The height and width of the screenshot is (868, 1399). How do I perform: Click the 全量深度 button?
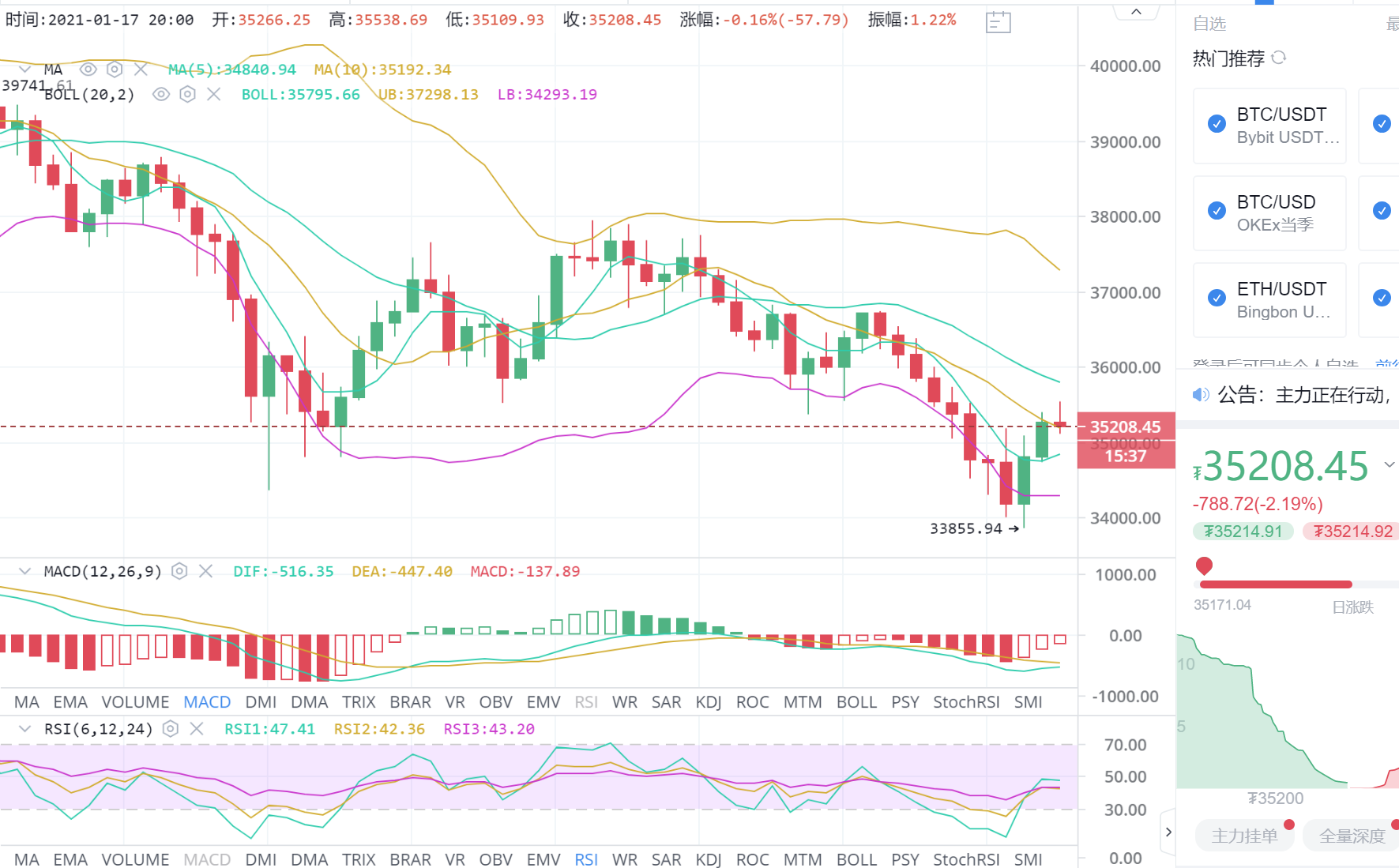(x=1352, y=836)
